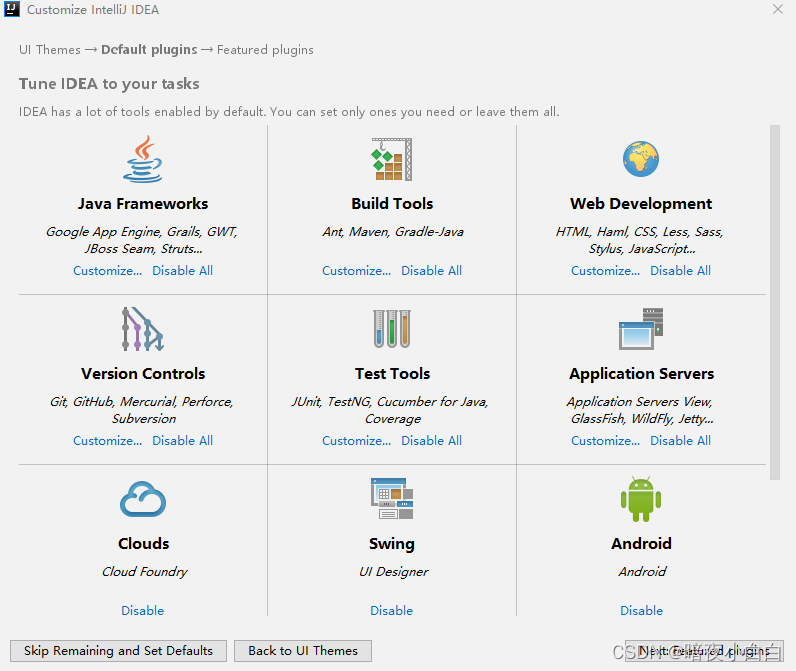Click 'Cloud Foundry' description text
This screenshot has height=671, width=796.
[145, 572]
